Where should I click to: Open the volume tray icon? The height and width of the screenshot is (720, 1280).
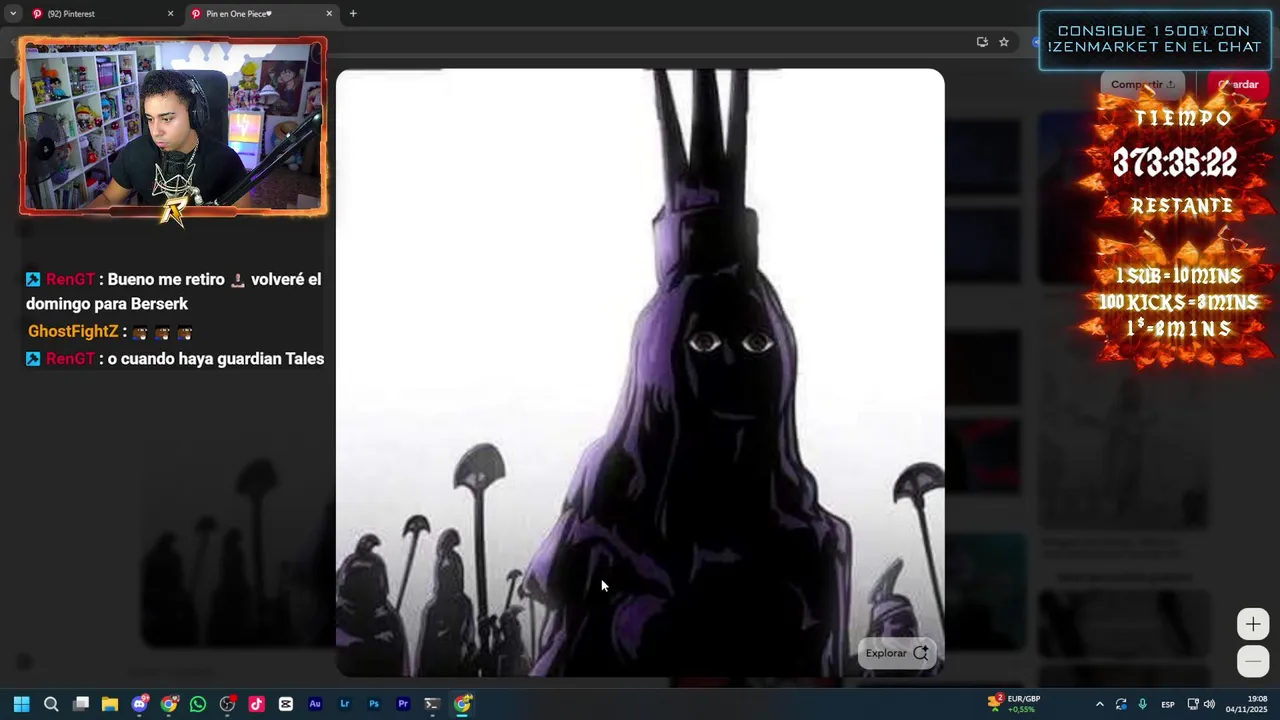pyautogui.click(x=1209, y=704)
